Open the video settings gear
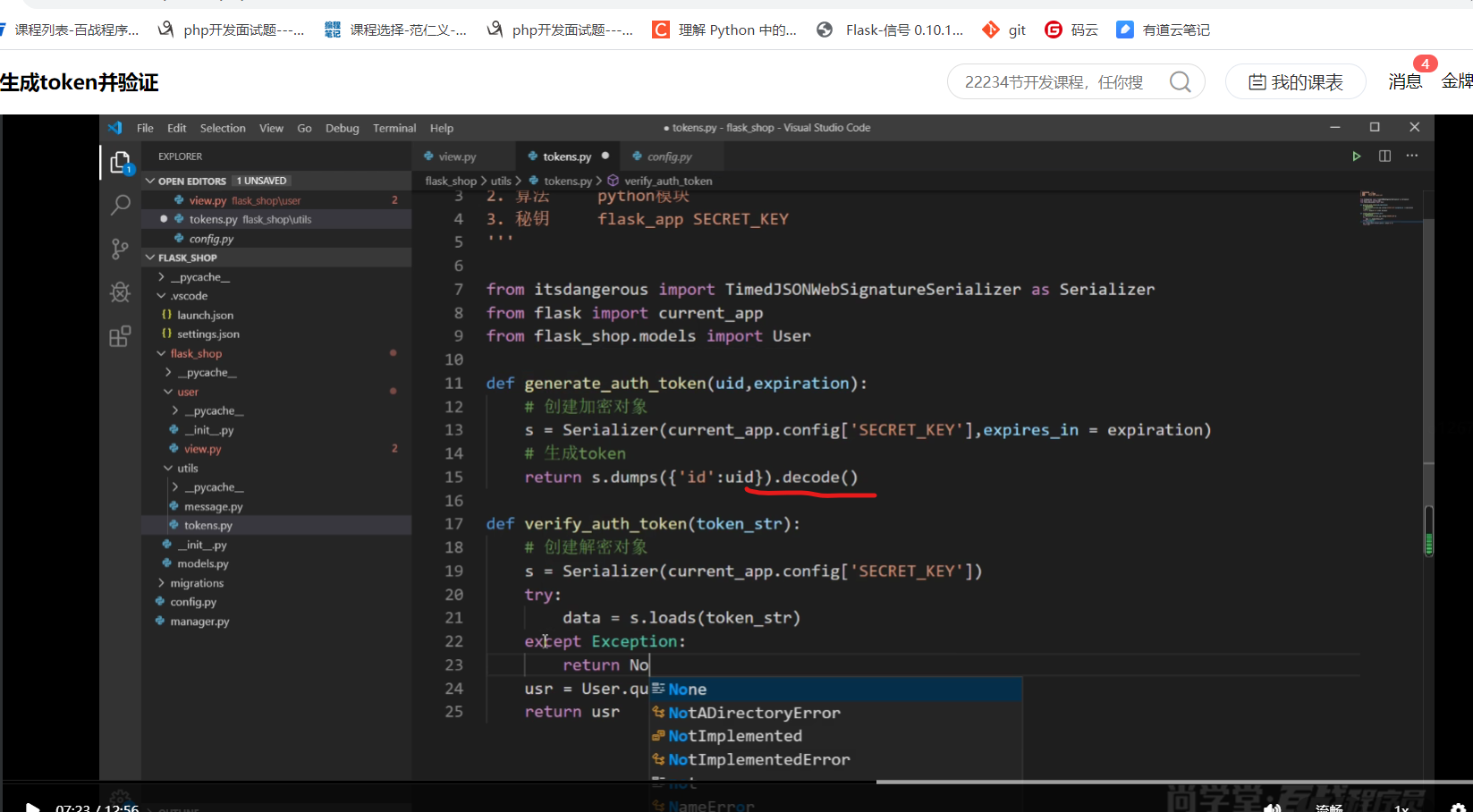 pyautogui.click(x=1458, y=808)
